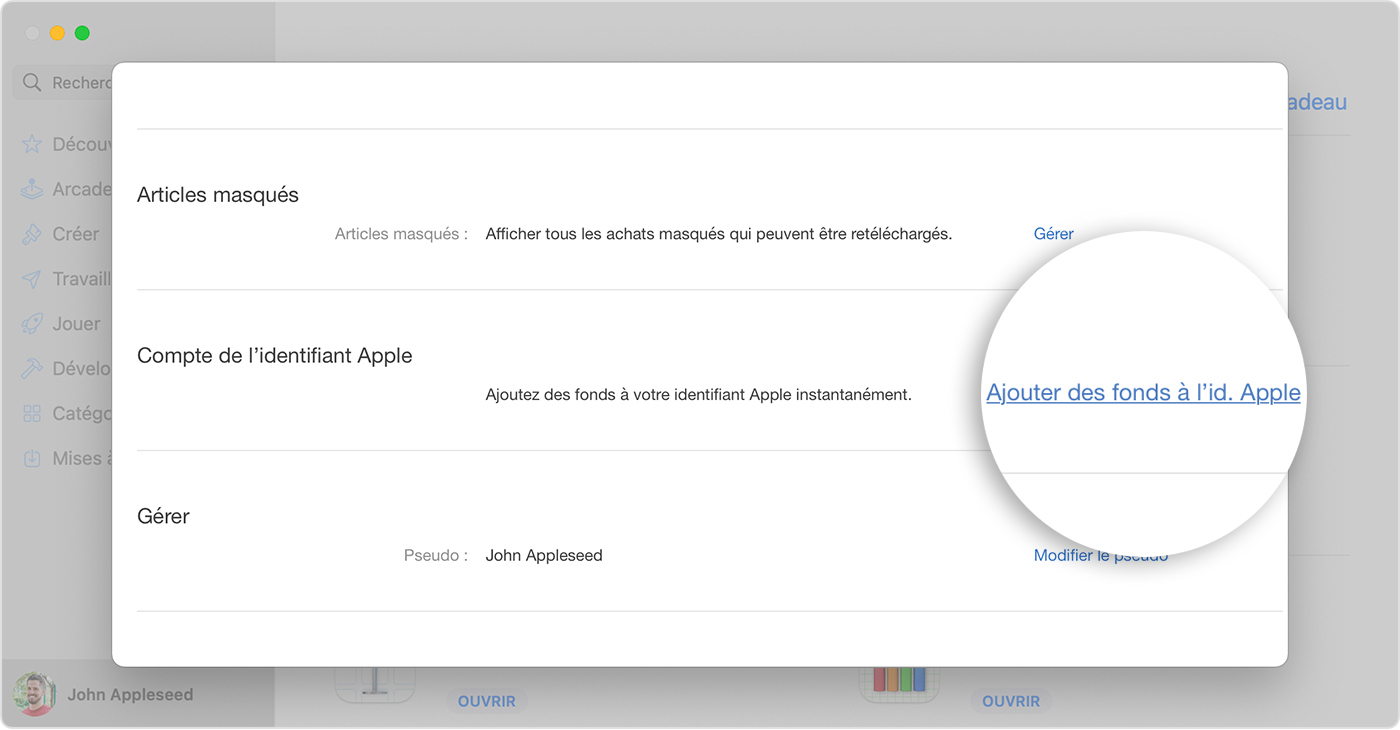Select the Travailler paper plane icon

tap(32, 279)
